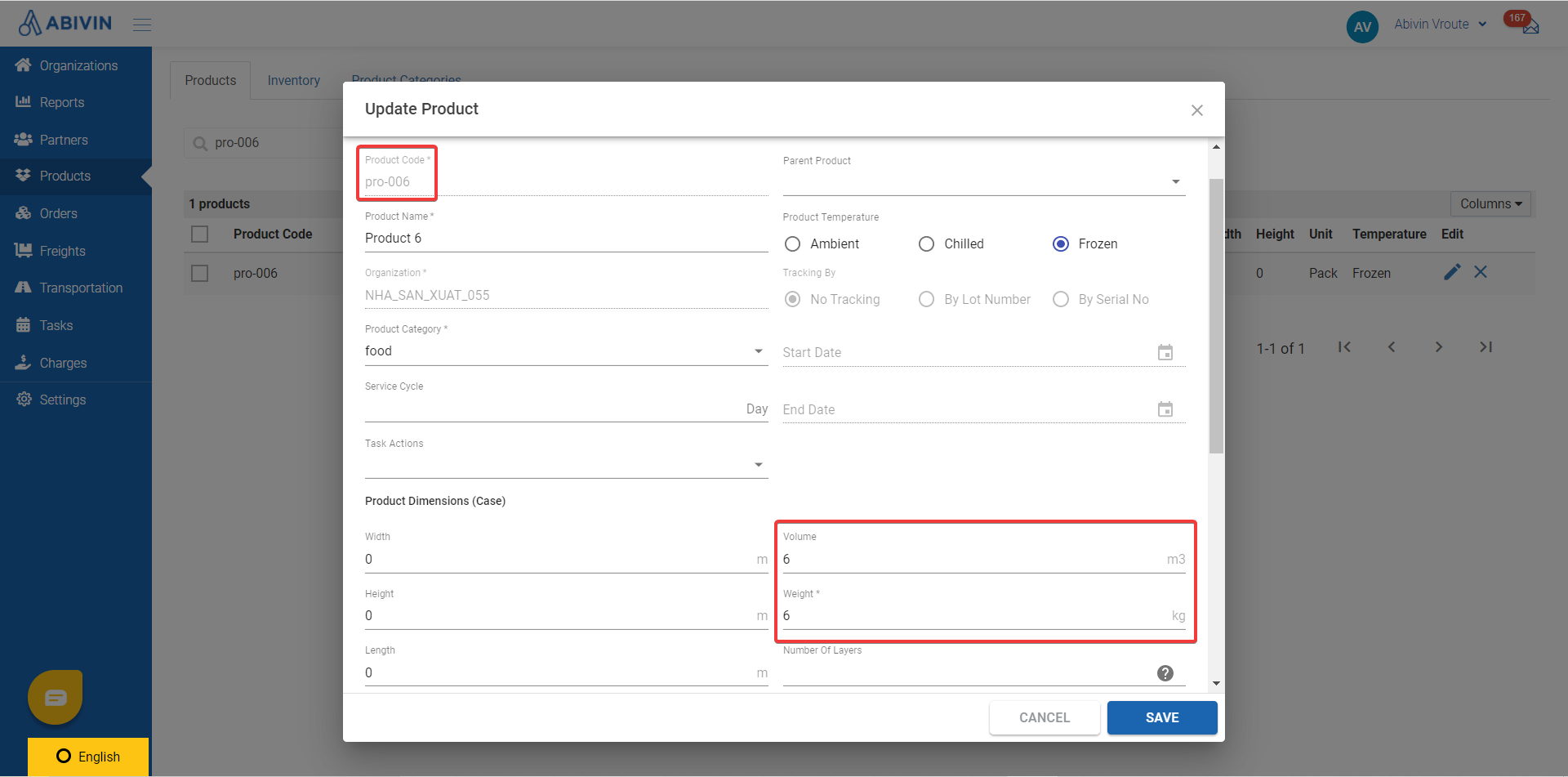Go to the previous page of results

1392,347
